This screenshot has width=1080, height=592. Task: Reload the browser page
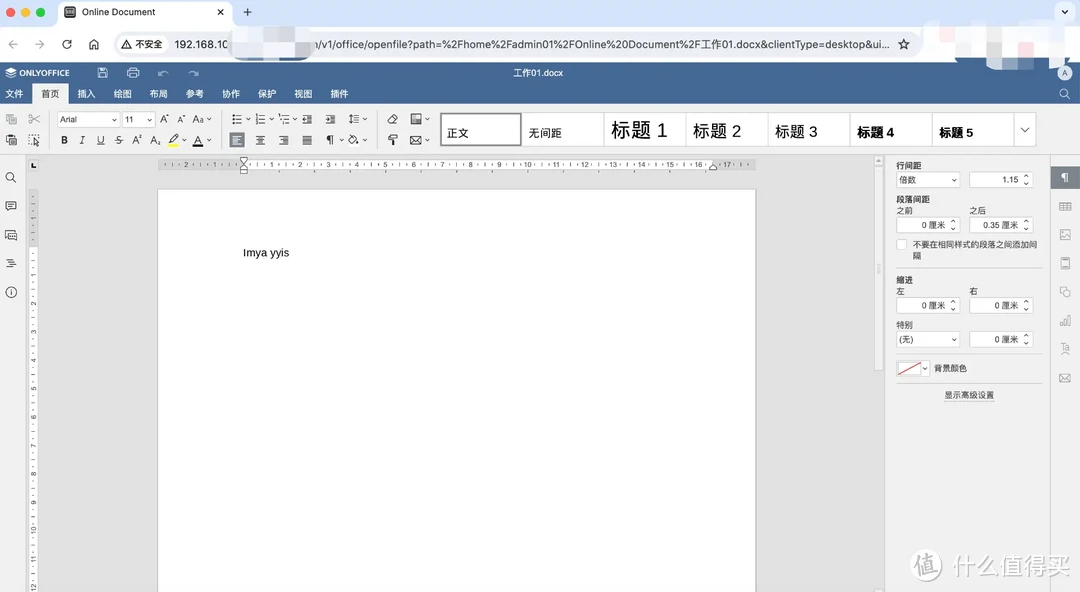coord(67,44)
